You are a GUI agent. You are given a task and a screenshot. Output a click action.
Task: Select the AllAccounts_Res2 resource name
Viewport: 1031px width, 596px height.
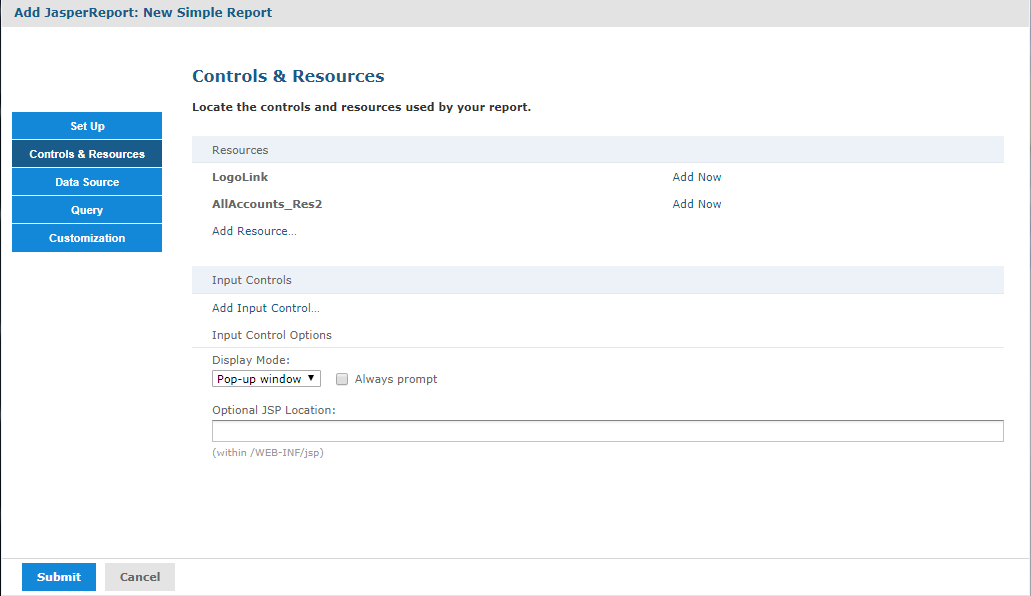click(x=267, y=204)
